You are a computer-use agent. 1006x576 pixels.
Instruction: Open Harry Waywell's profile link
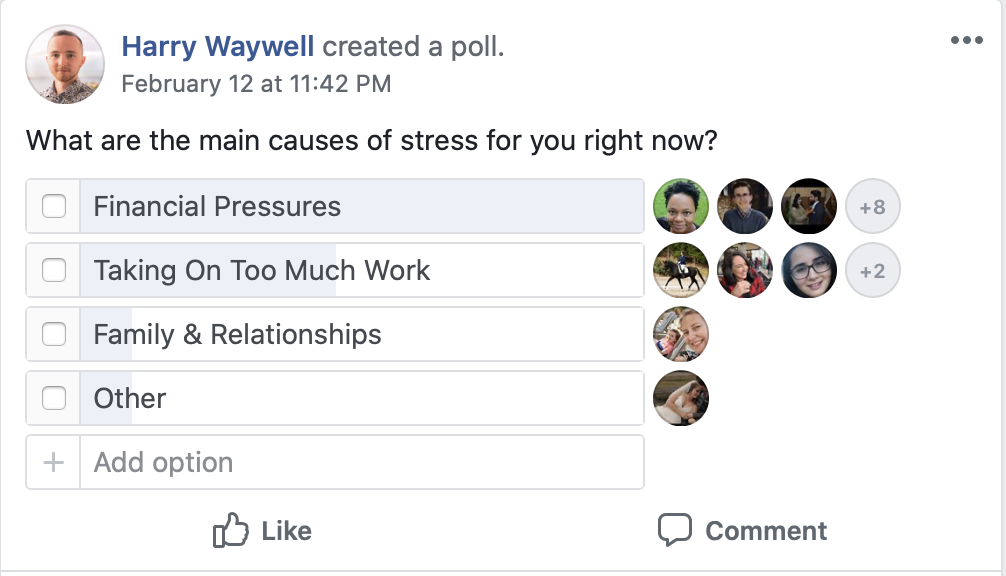218,46
